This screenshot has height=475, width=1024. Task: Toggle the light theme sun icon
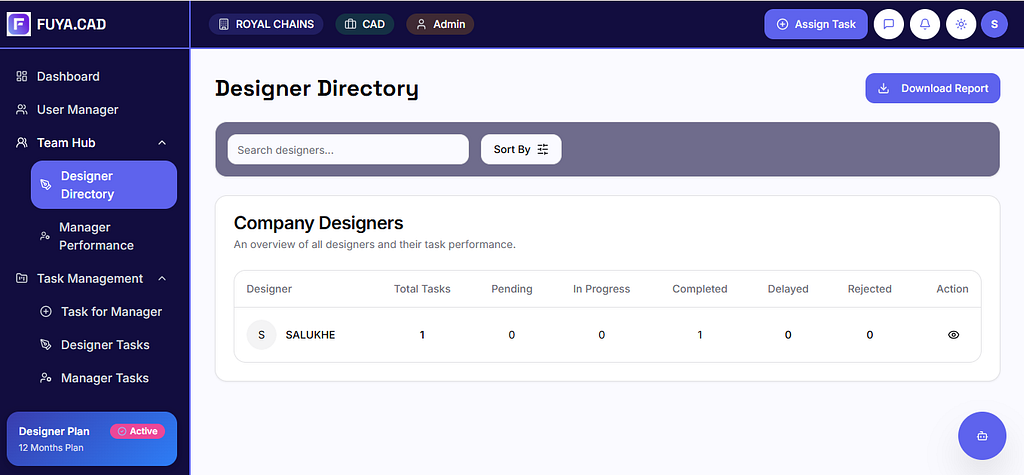pos(961,24)
